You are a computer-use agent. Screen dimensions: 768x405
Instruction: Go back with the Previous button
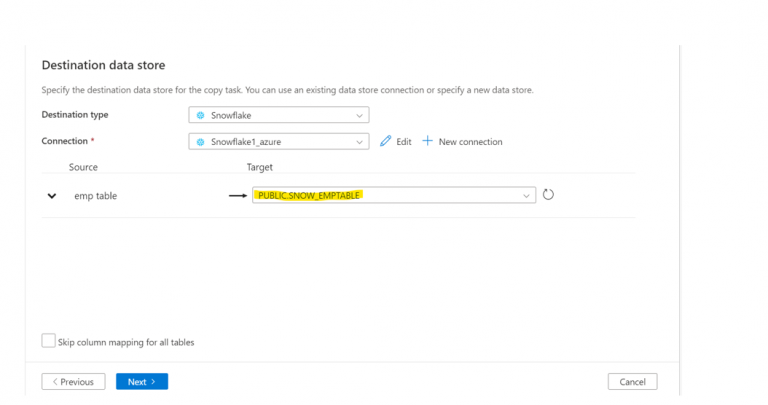pyautogui.click(x=72, y=382)
